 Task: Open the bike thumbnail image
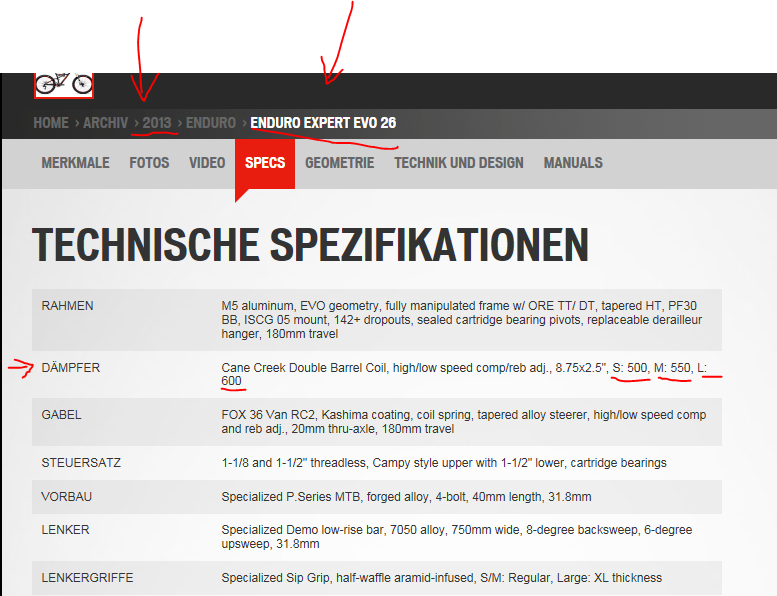[63, 85]
